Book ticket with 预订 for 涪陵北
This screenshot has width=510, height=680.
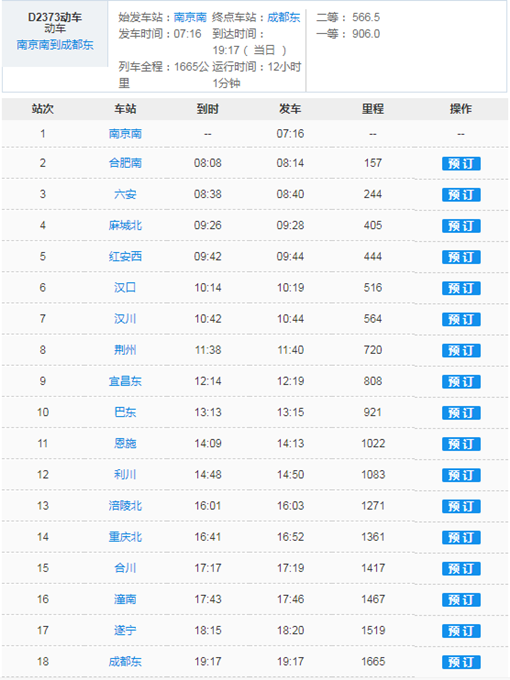coord(461,507)
